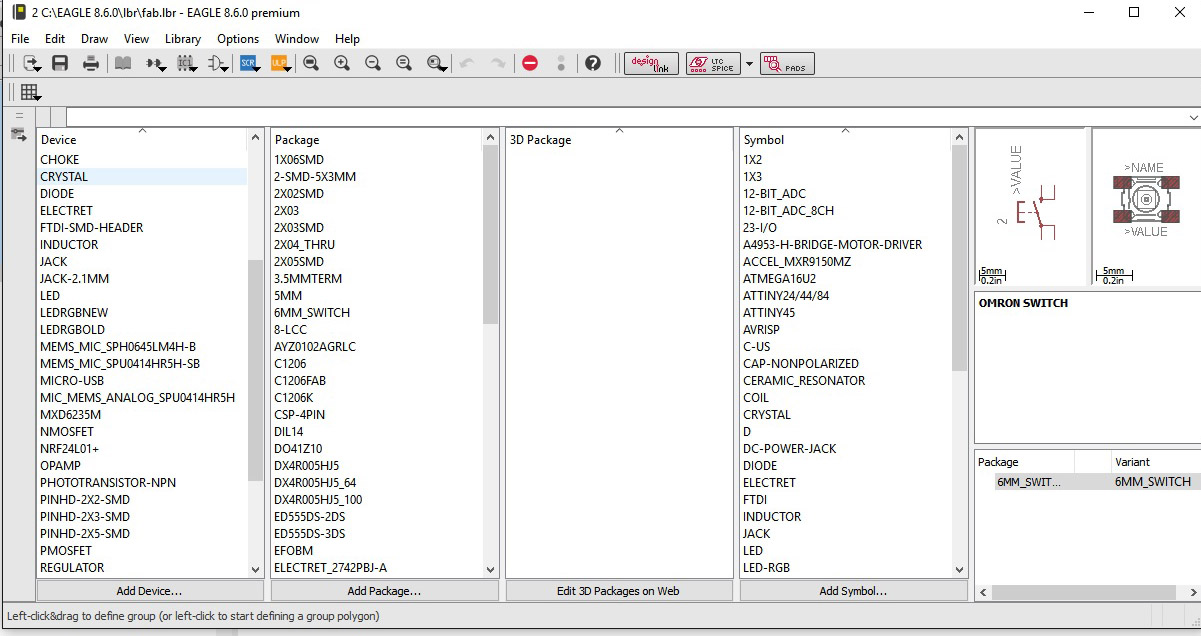Open the Library menu
Viewport: 1201px width, 636px height.
pos(183,39)
